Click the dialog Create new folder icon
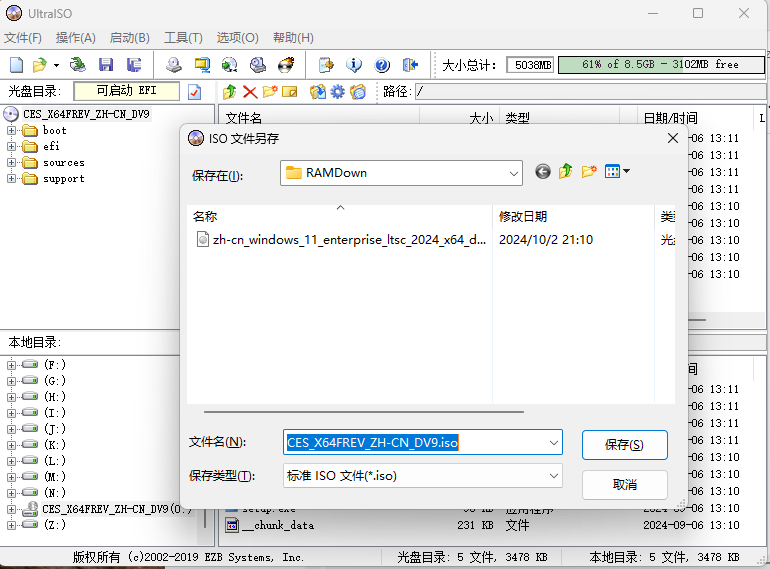The width and height of the screenshot is (770, 569). 589,171
